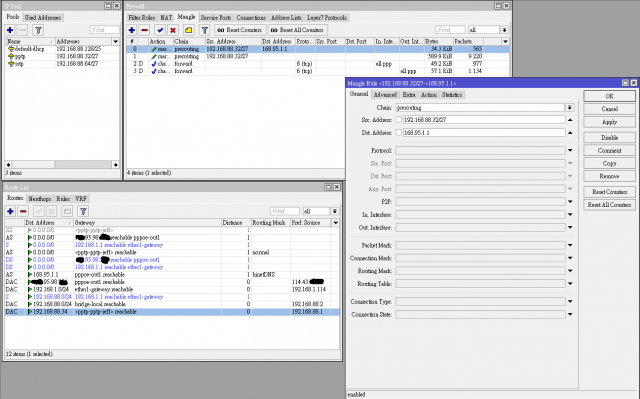Expand the P2P field arrow
The image size is (640, 399).
[x=570, y=202]
